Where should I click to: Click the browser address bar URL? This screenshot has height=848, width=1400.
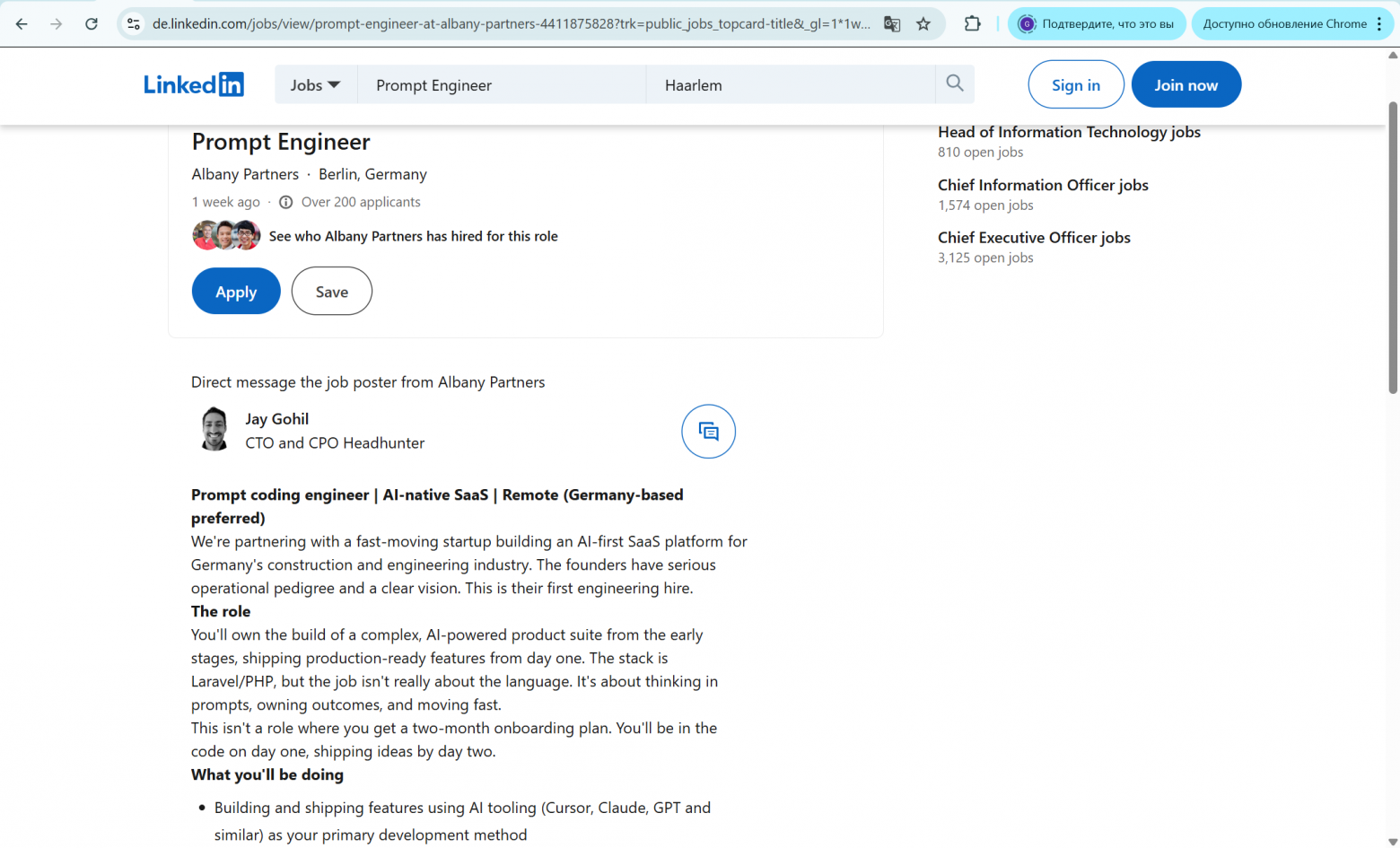(x=512, y=24)
